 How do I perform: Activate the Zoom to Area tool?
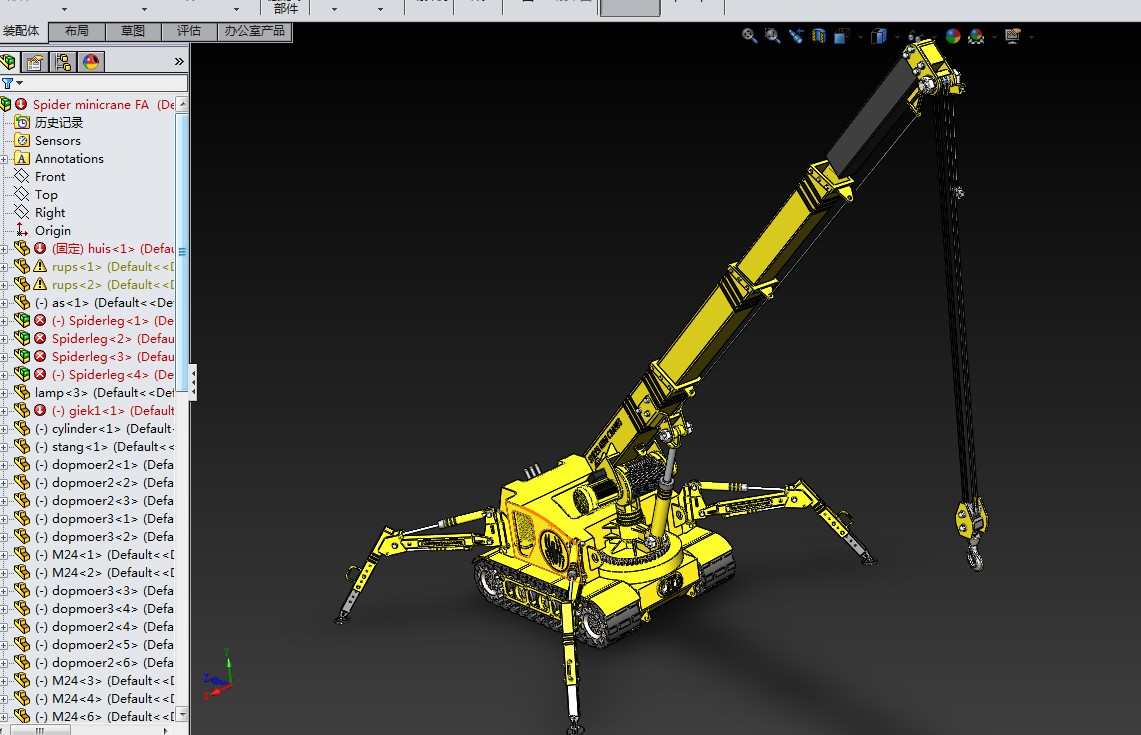coord(772,36)
